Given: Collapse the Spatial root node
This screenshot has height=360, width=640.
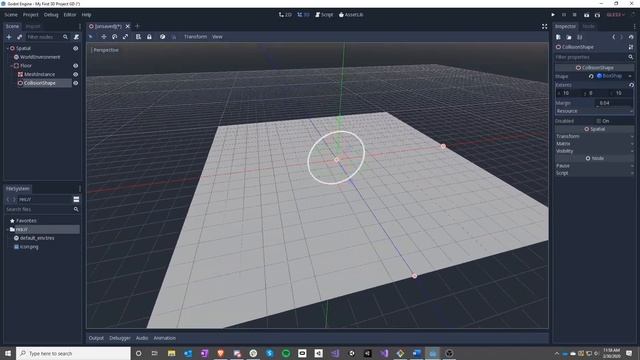Looking at the screenshot, I should [x=7, y=48].
